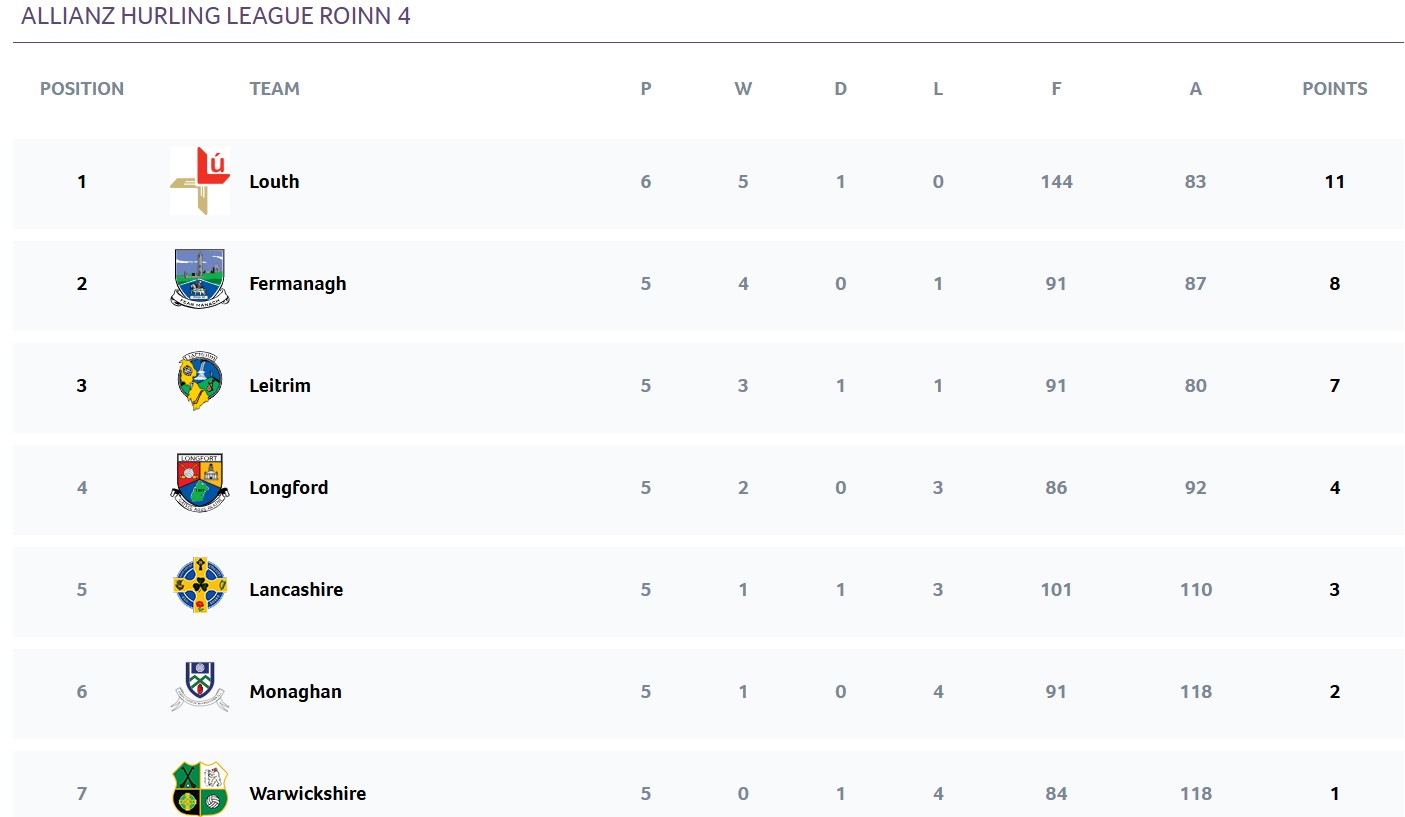Click Louth's 11 points value
This screenshot has height=817, width=1405.
pos(1334,182)
